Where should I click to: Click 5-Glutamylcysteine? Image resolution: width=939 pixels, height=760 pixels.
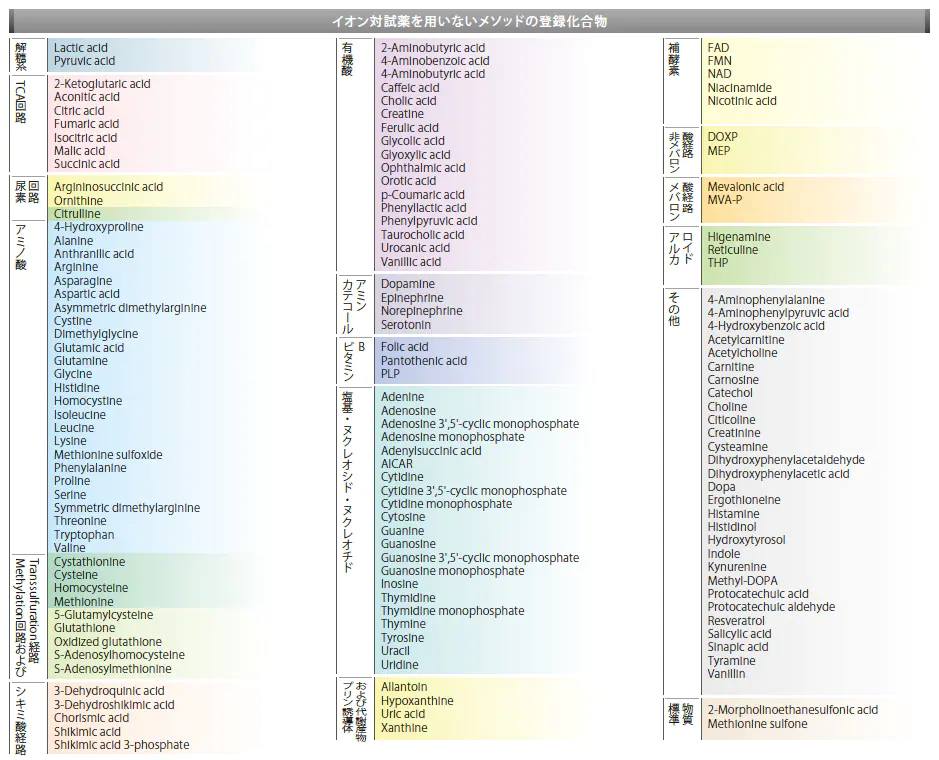104,615
